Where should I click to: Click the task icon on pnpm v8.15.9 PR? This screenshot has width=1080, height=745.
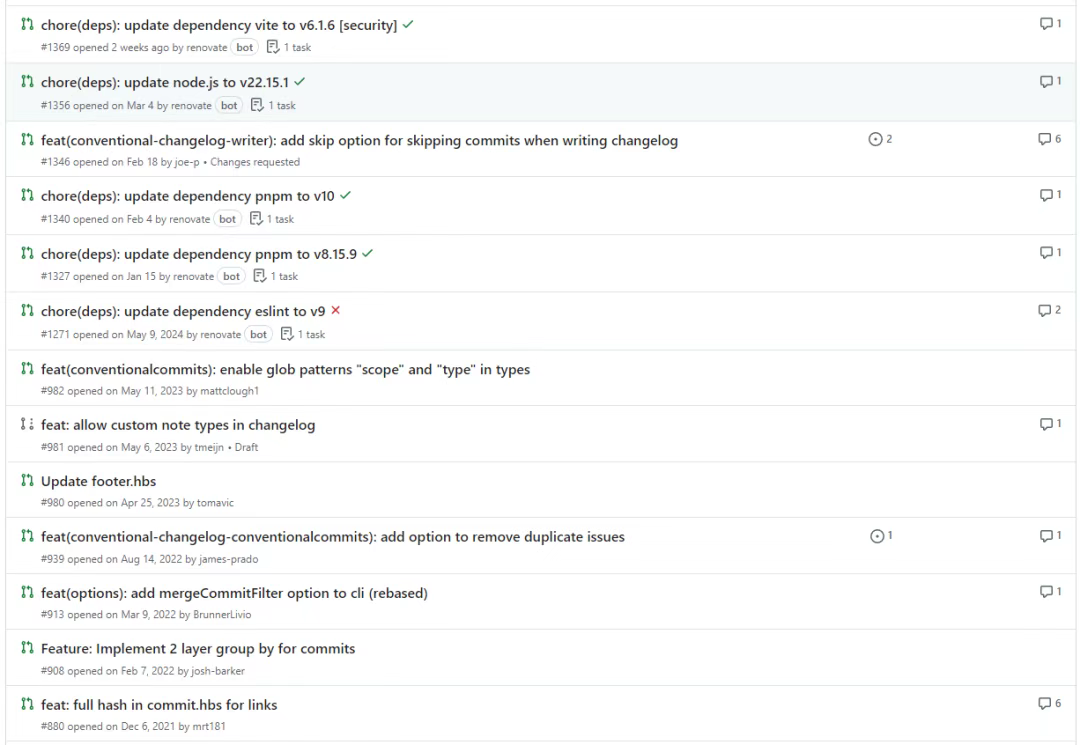click(x=260, y=275)
